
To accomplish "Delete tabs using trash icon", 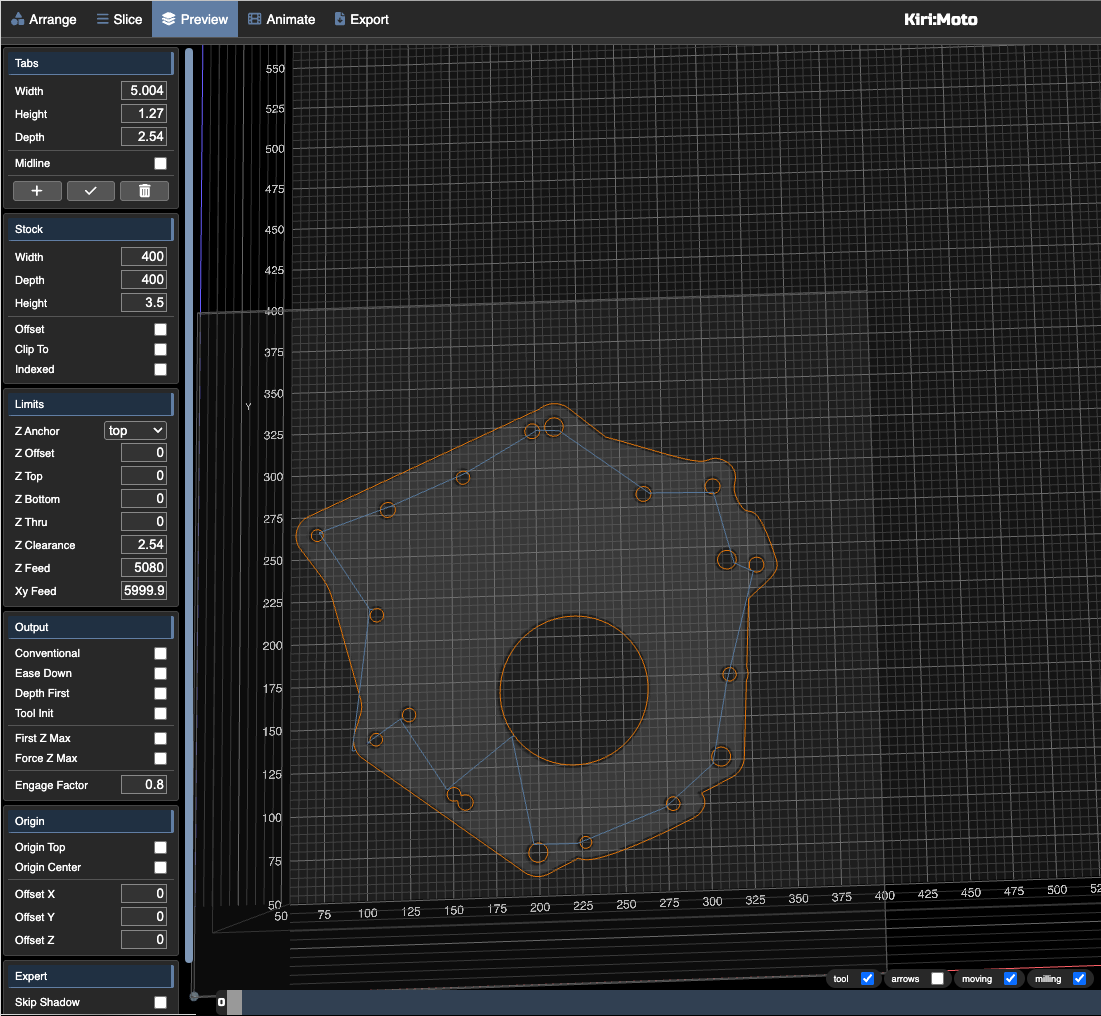I will coord(144,191).
